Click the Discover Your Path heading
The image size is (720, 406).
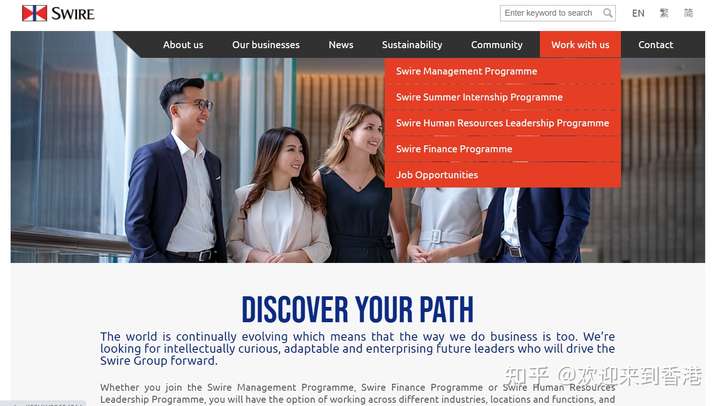tap(357, 310)
